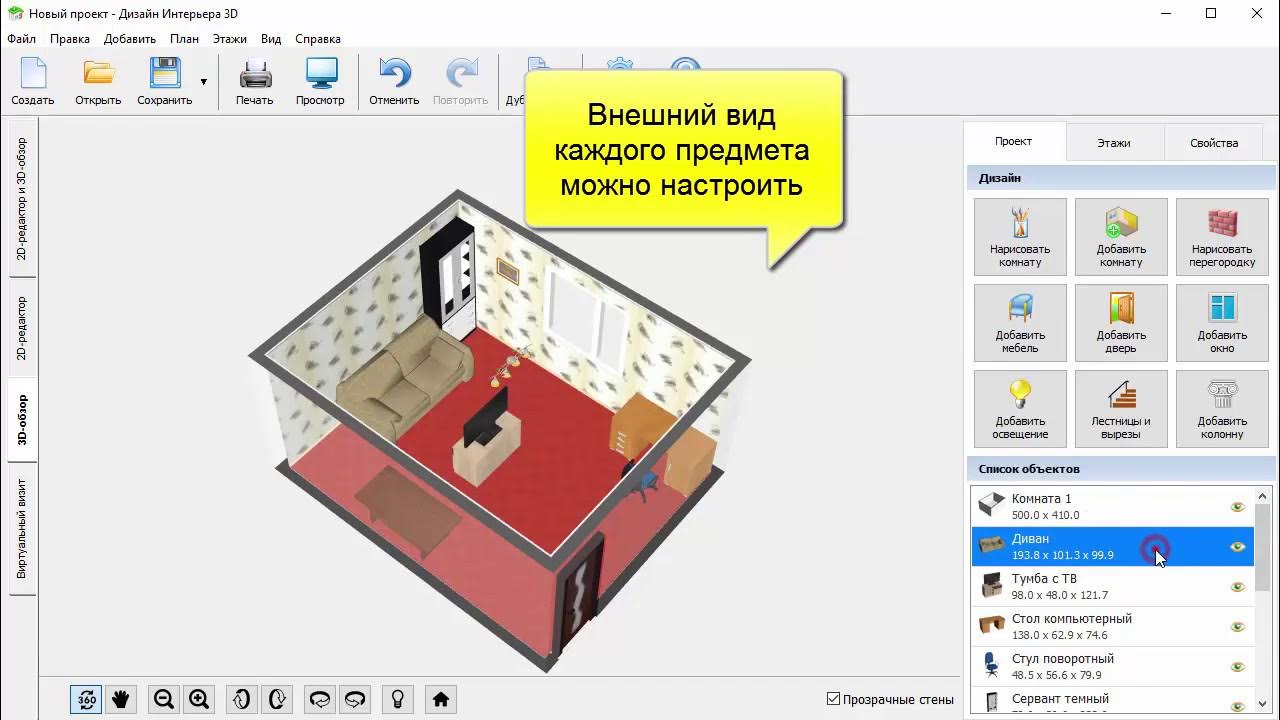The image size is (1280, 720).
Task: Click the Создать (Create) toolbar icon
Action: (x=33, y=82)
